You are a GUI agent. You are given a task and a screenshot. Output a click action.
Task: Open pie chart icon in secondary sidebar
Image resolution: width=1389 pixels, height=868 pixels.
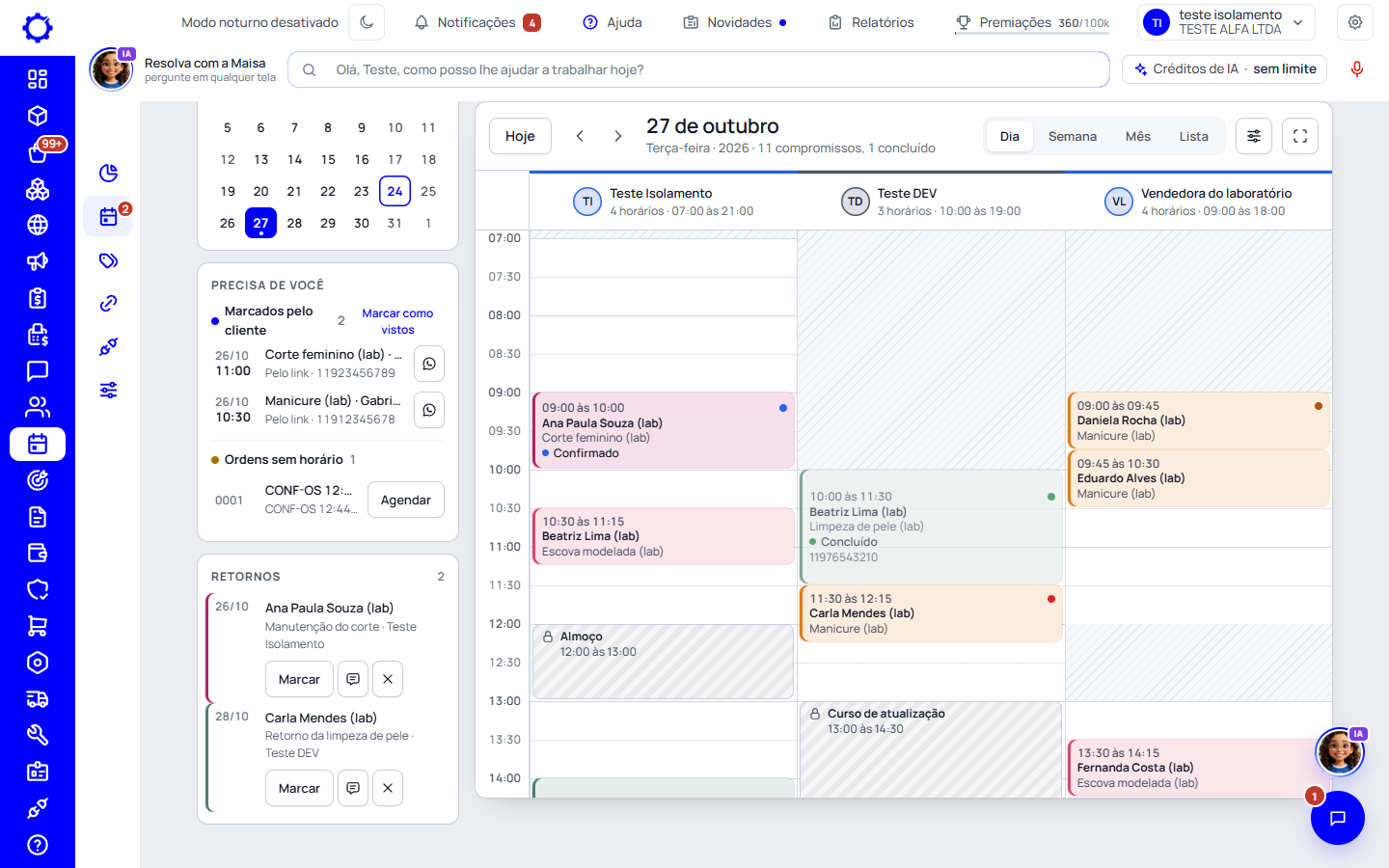tap(108, 173)
